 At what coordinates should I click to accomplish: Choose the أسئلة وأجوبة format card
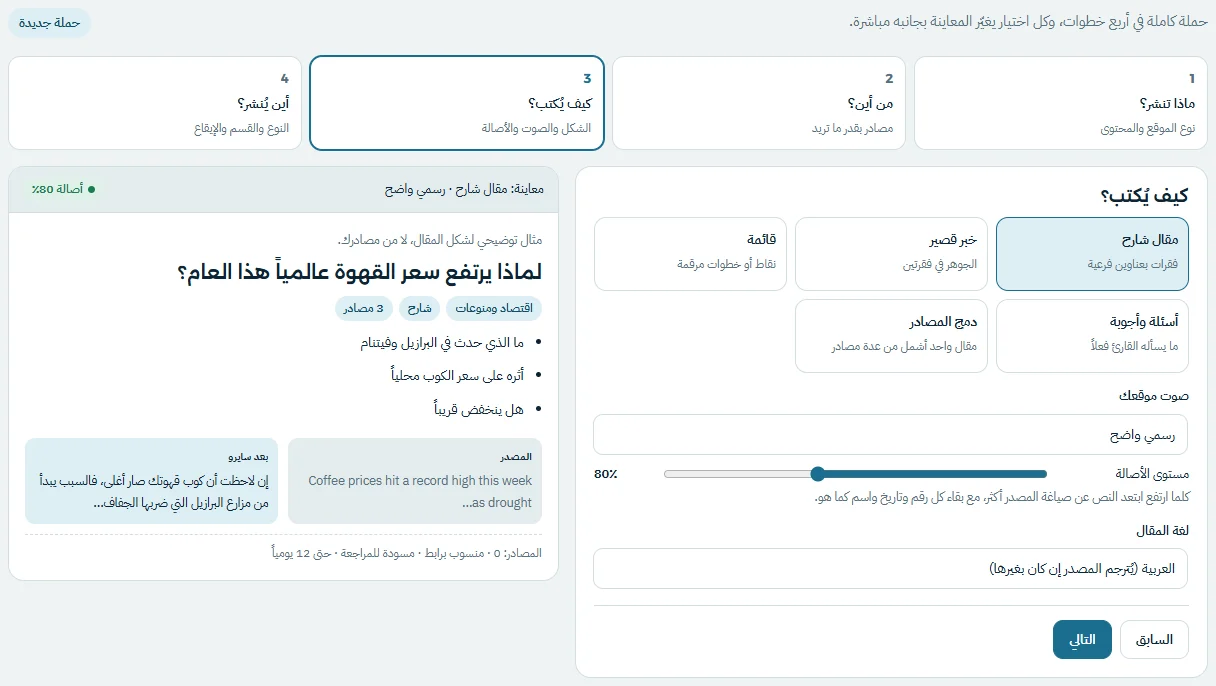click(1093, 336)
